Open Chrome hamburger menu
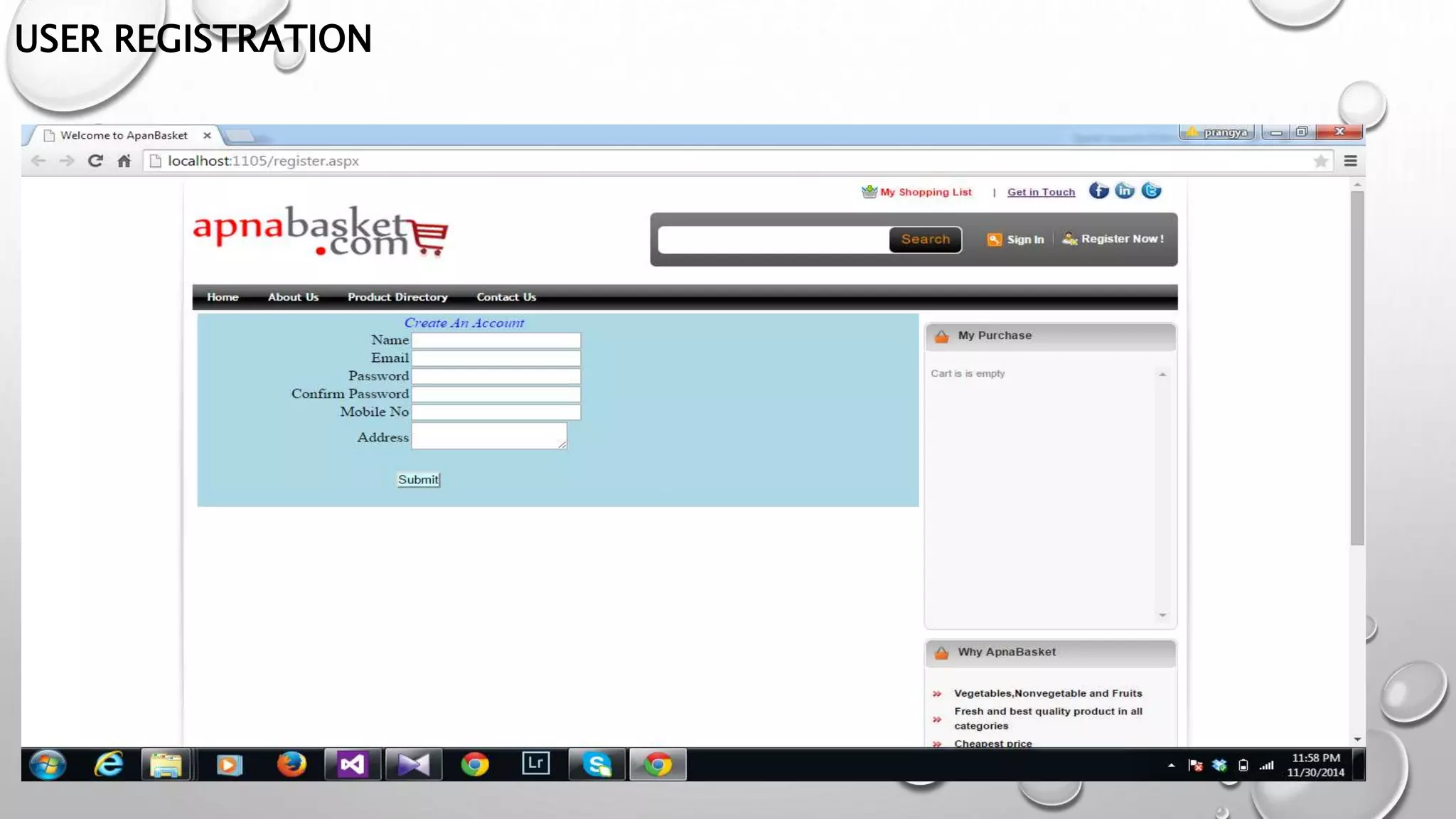 tap(1351, 161)
